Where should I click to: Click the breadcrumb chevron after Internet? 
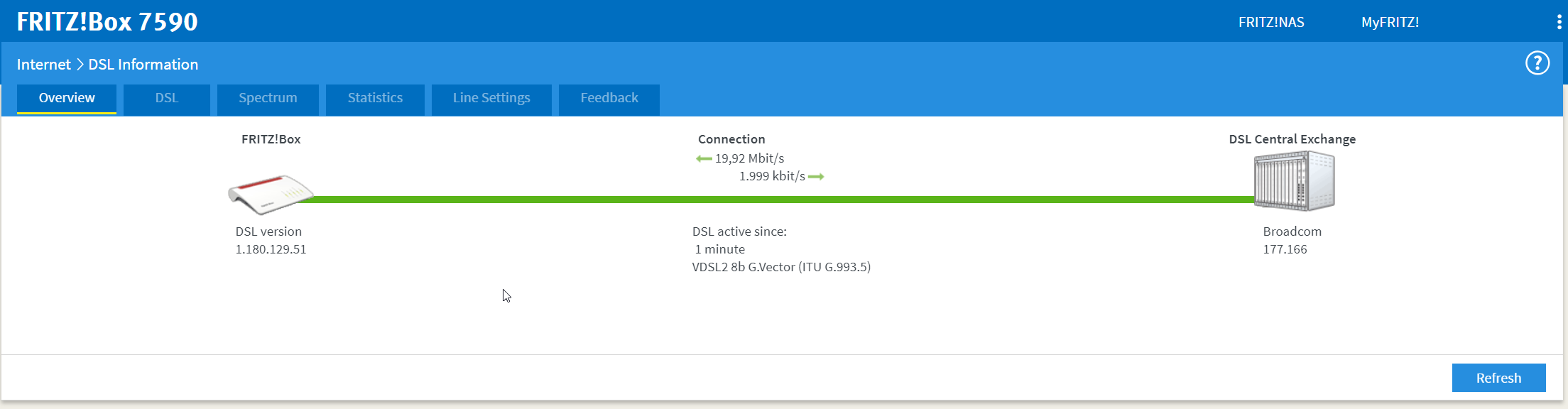[80, 65]
